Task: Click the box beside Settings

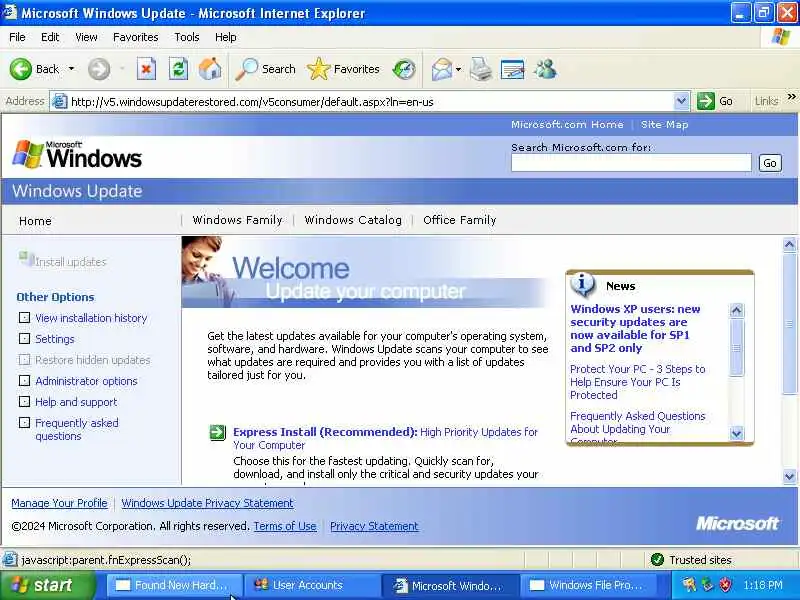Action: tap(24, 338)
